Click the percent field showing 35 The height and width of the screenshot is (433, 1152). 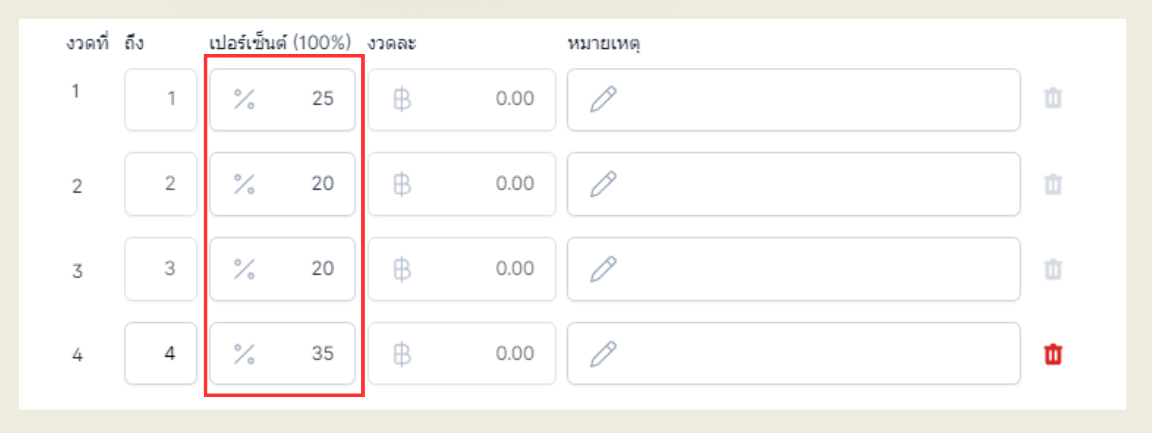click(x=283, y=354)
